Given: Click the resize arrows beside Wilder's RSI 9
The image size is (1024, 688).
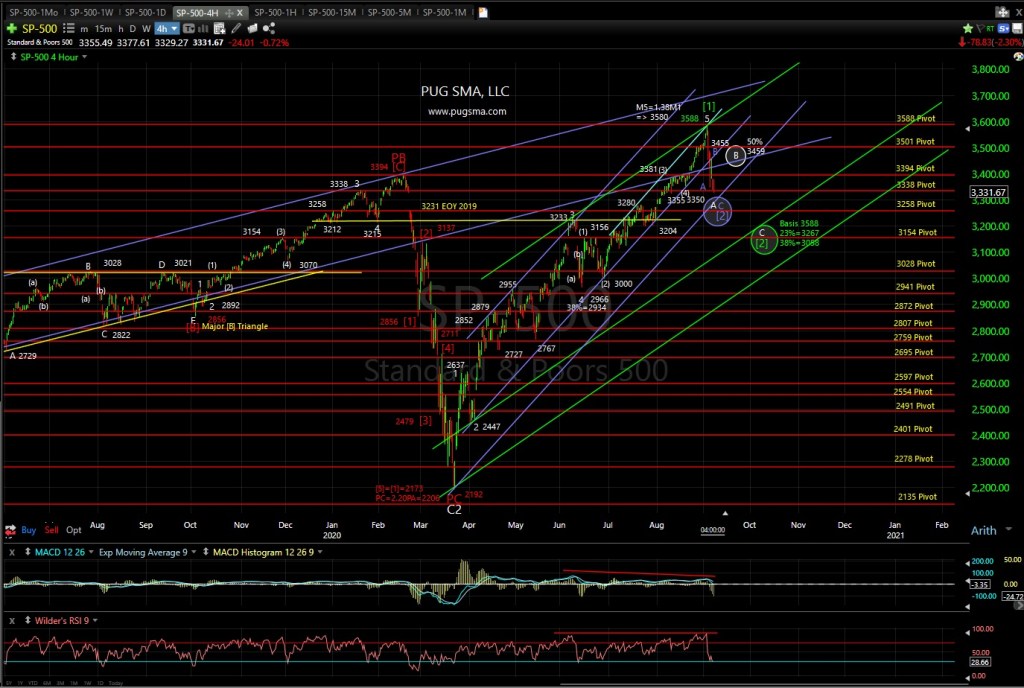Looking at the screenshot, I should click(27, 621).
